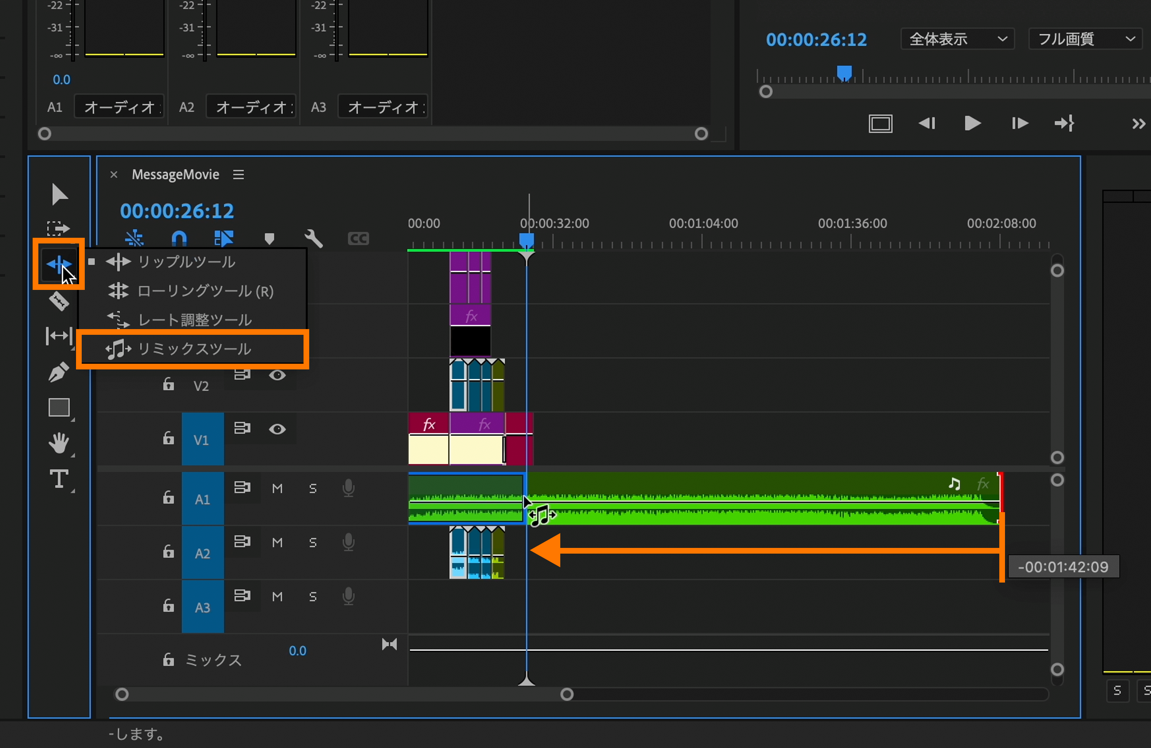The width and height of the screenshot is (1151, 748).
Task: Step forward one frame
Action: [1019, 123]
